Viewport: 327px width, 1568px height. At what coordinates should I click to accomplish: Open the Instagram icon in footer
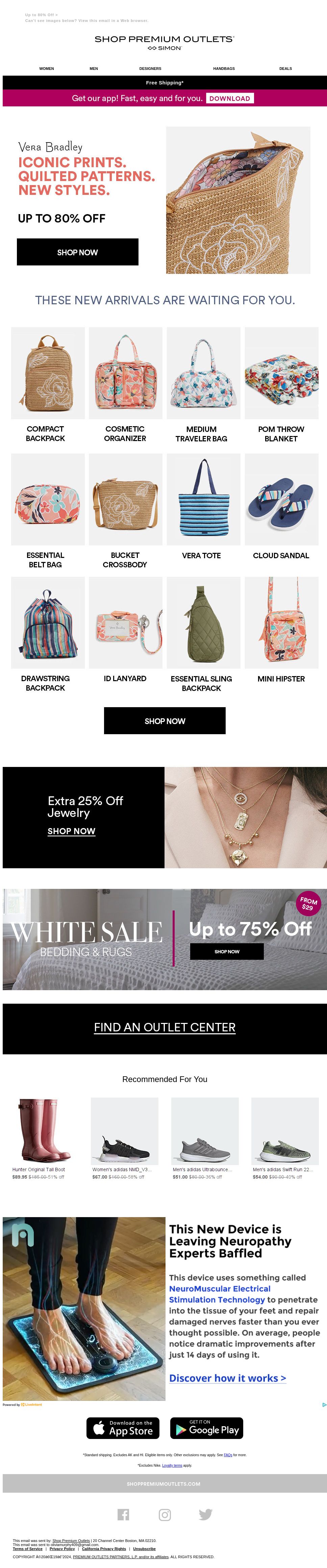[165, 1514]
